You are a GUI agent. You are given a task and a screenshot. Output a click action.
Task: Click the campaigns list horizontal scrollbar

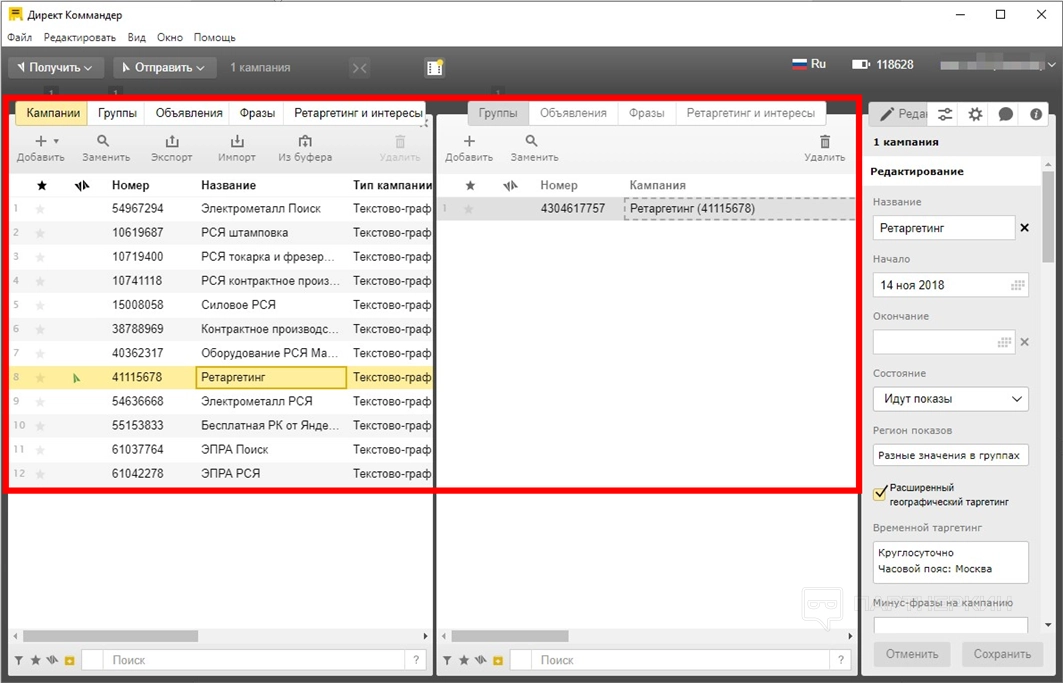coord(100,635)
